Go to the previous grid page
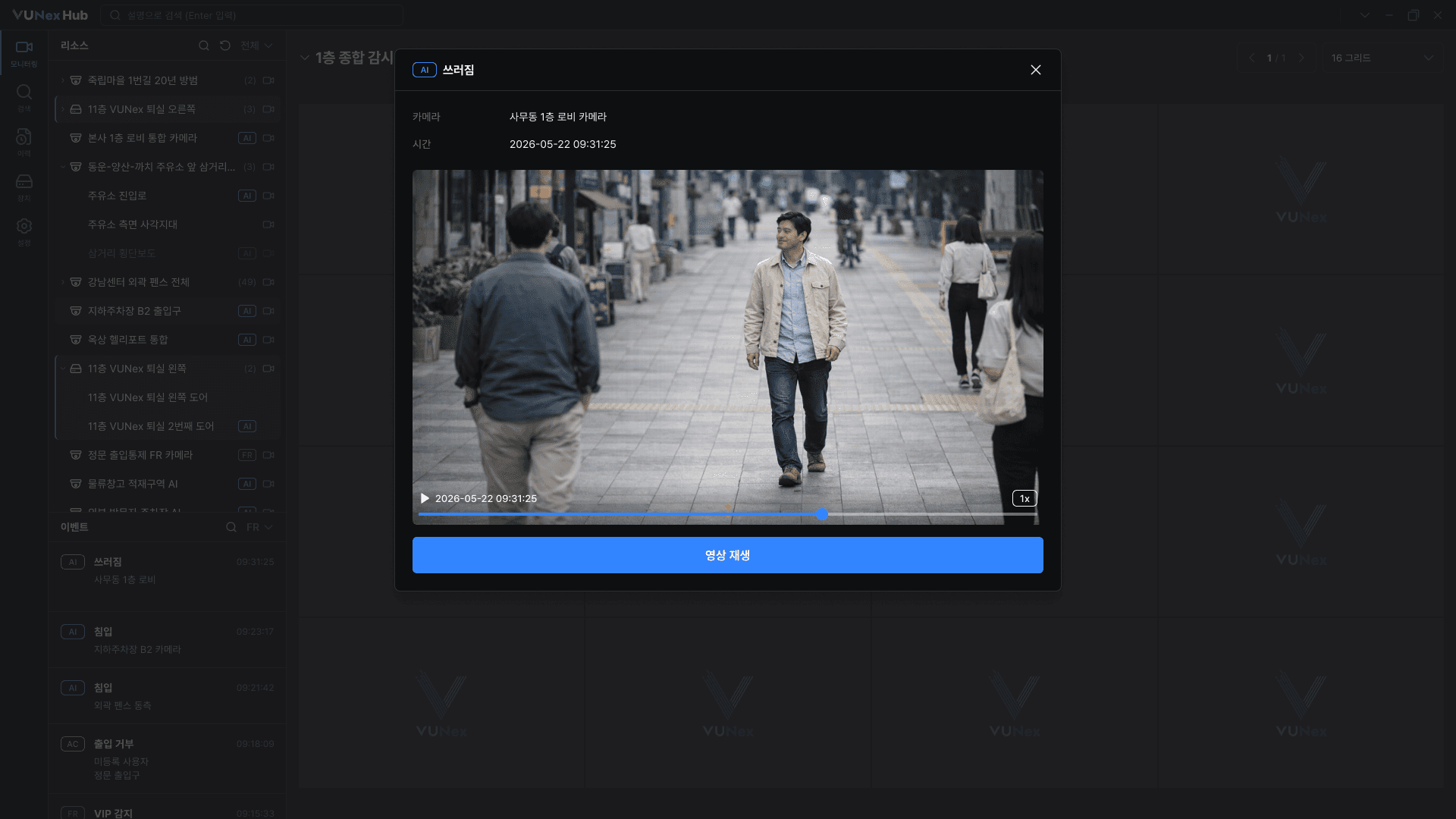The image size is (1456, 819). [x=1252, y=58]
